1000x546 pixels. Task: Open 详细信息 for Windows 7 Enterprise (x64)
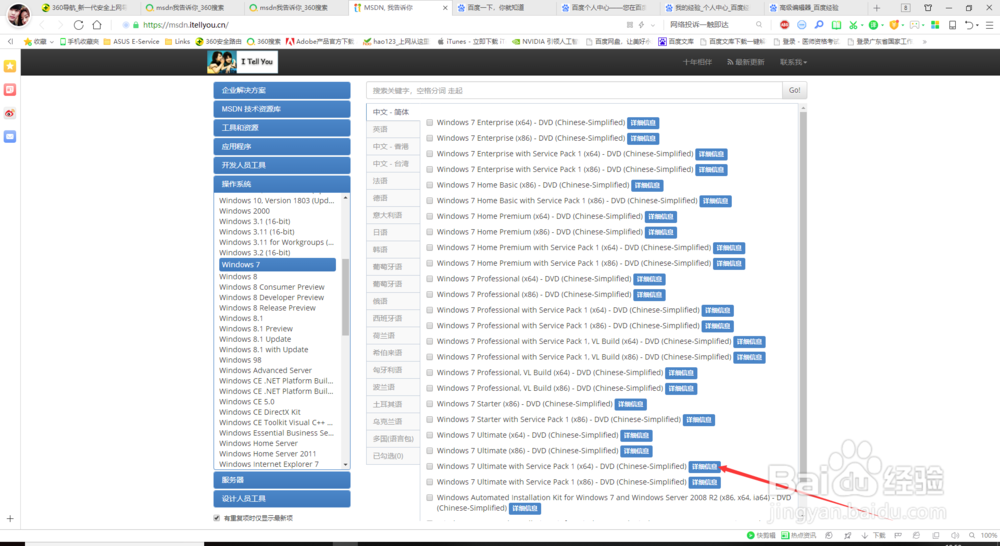[x=643, y=123]
